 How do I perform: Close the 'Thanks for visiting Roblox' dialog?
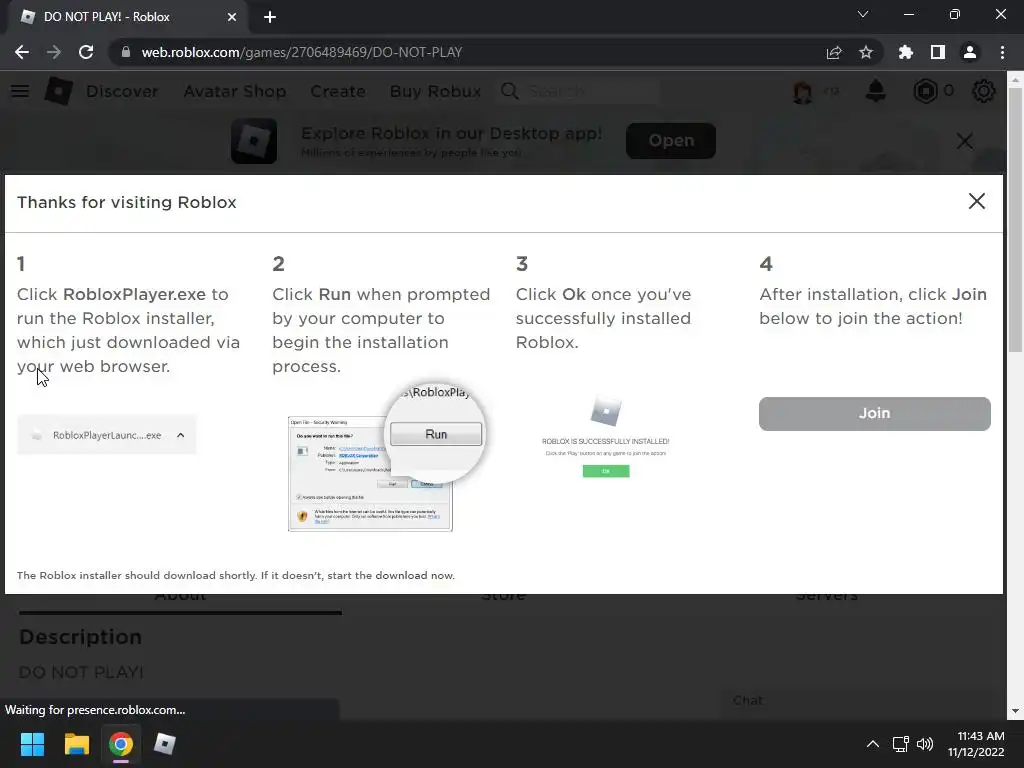(x=976, y=201)
